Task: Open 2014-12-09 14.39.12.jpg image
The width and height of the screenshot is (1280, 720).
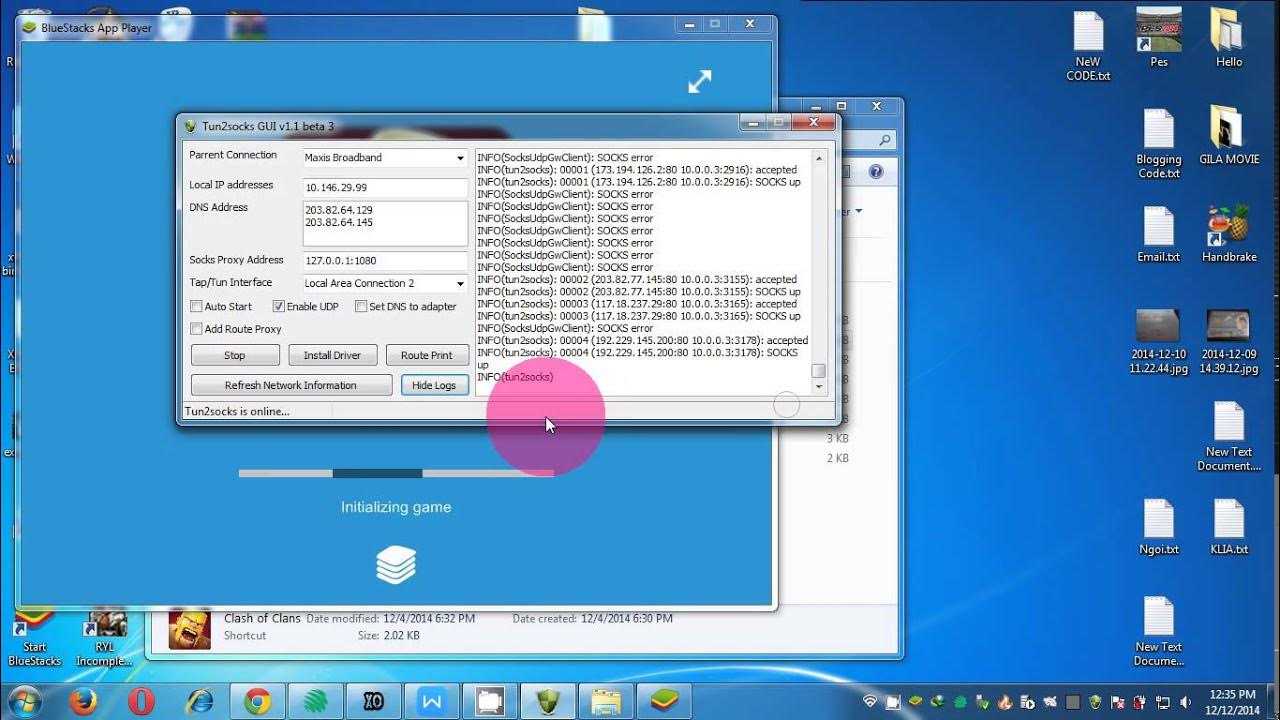Action: click(1228, 341)
